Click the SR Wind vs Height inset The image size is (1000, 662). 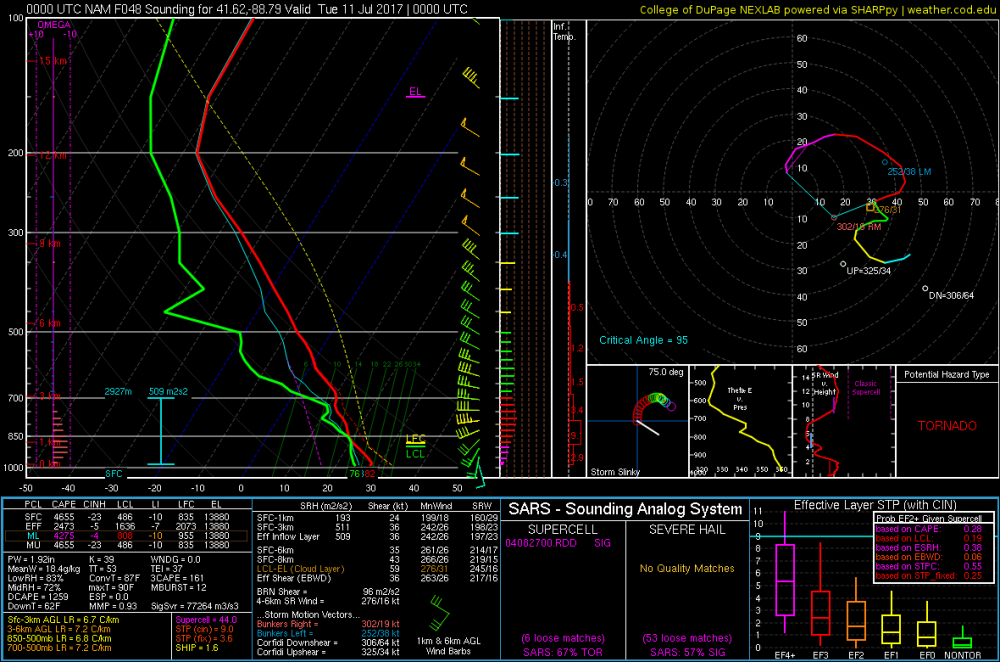tap(844, 422)
